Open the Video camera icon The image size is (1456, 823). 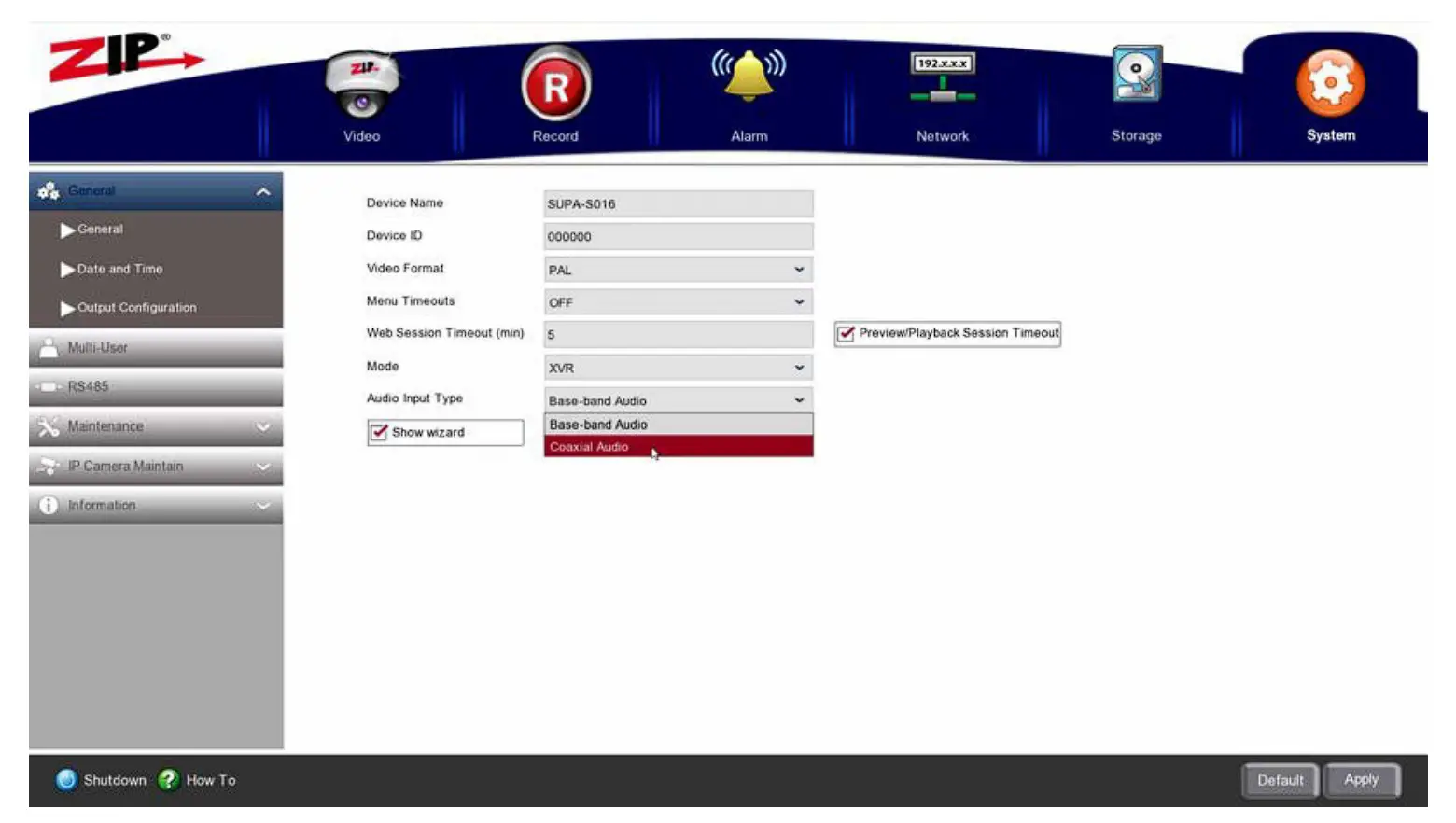[362, 85]
